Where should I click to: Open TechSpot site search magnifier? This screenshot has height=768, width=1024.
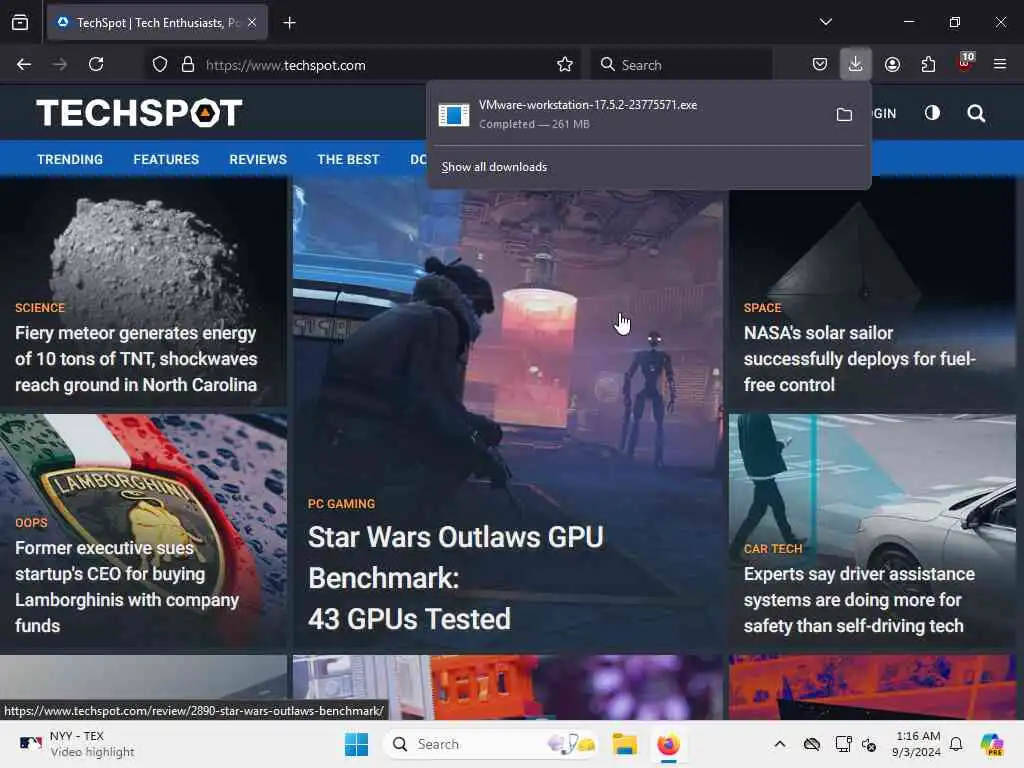(976, 114)
